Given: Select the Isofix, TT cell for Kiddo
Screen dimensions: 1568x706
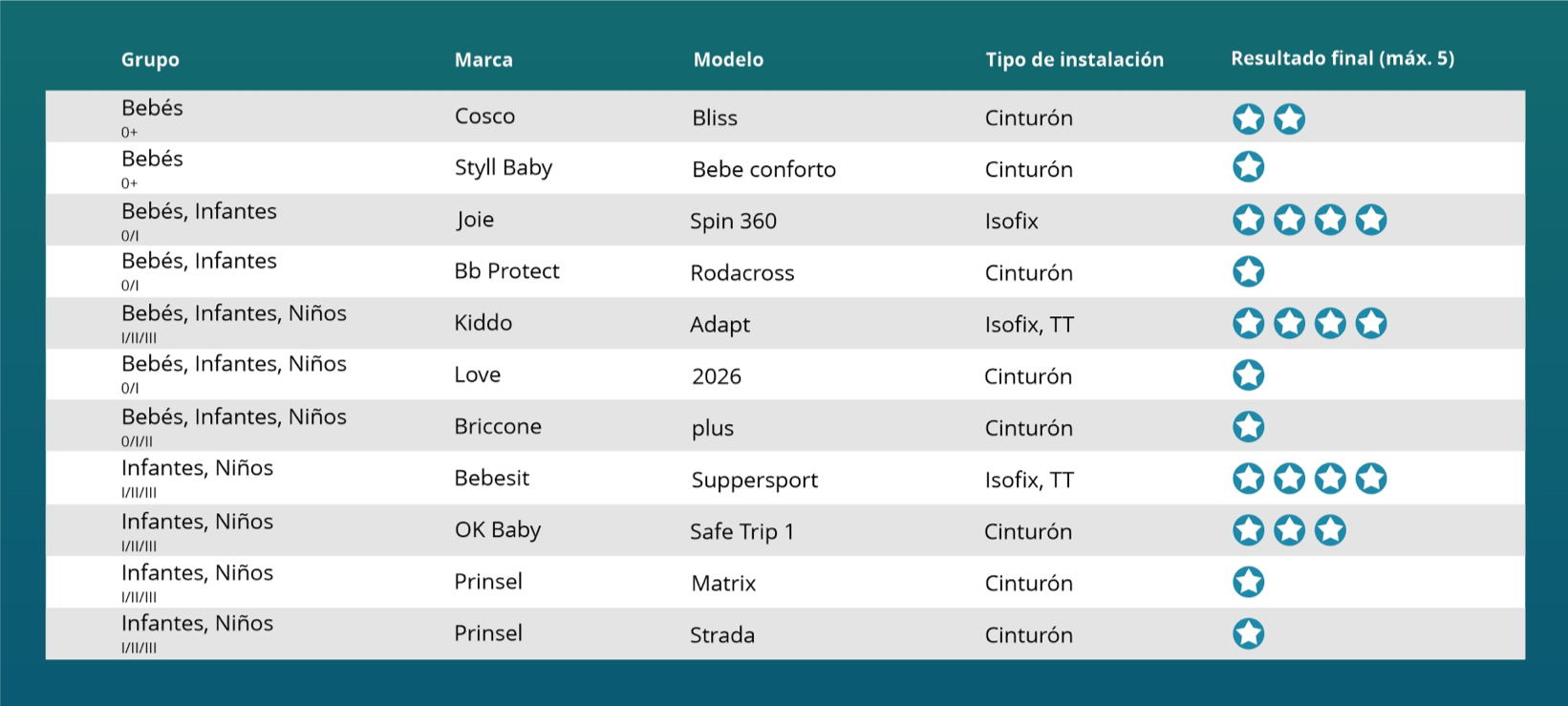Looking at the screenshot, I should click(1029, 325).
